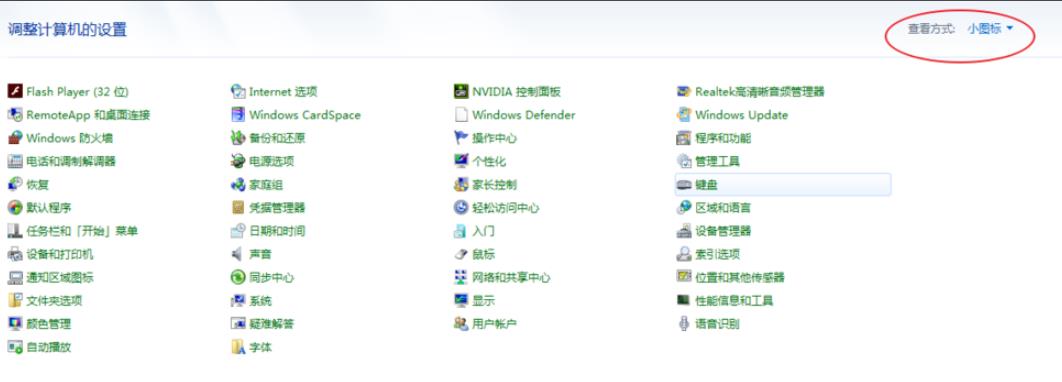Click the 轻松访问中心 link
The height and width of the screenshot is (382, 1062).
tap(505, 207)
